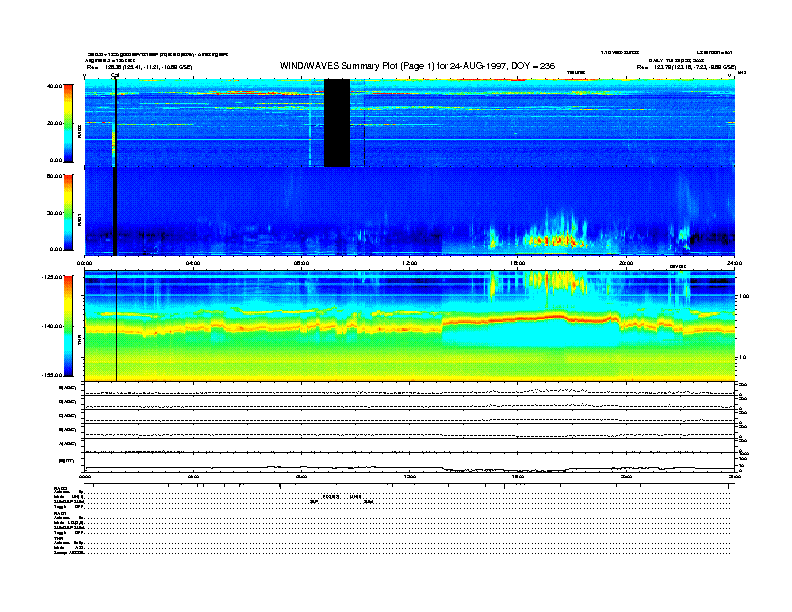
Task: Click the -155.00 TNR scale label
Action: [52, 375]
